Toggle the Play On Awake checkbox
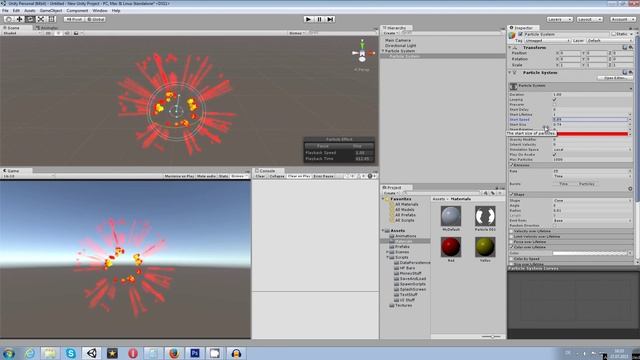640x360 pixels. [555, 154]
